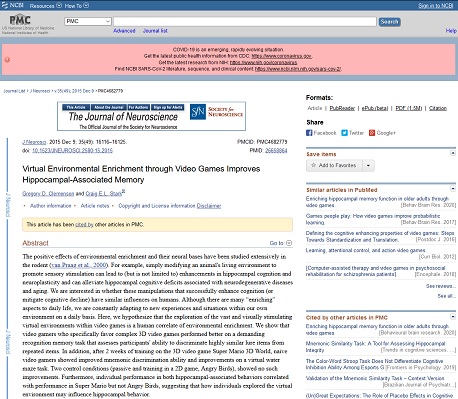Expand Author information
The image size is (458, 399).
(x=51, y=206)
